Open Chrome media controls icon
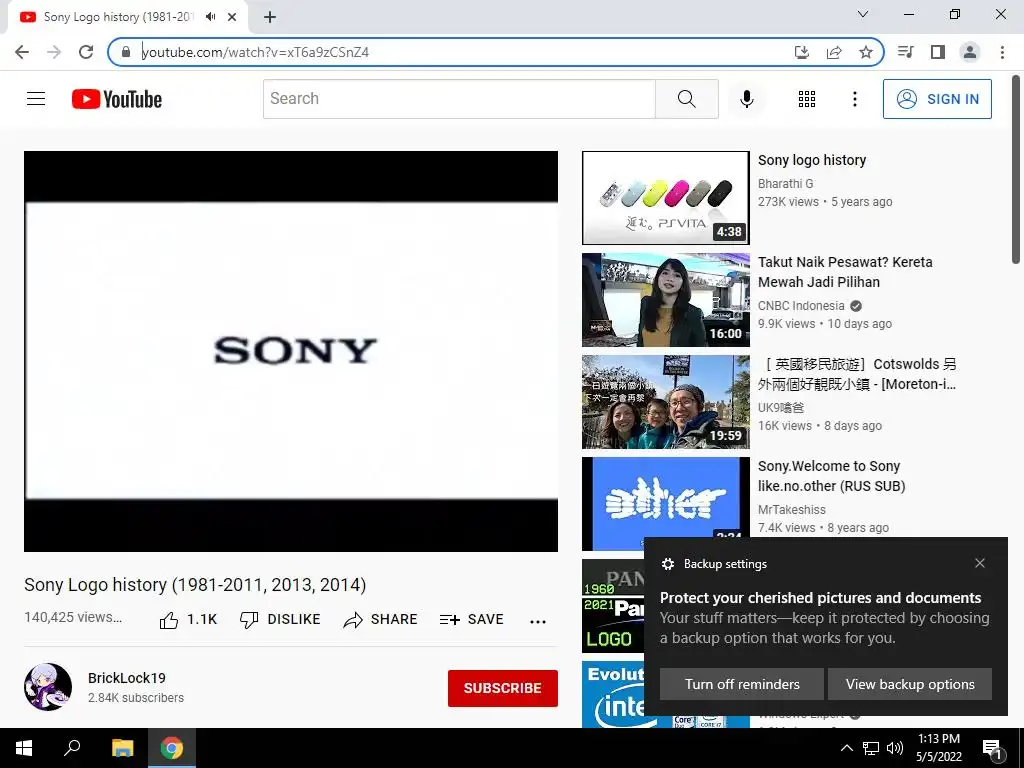The image size is (1024, 768). tap(905, 52)
